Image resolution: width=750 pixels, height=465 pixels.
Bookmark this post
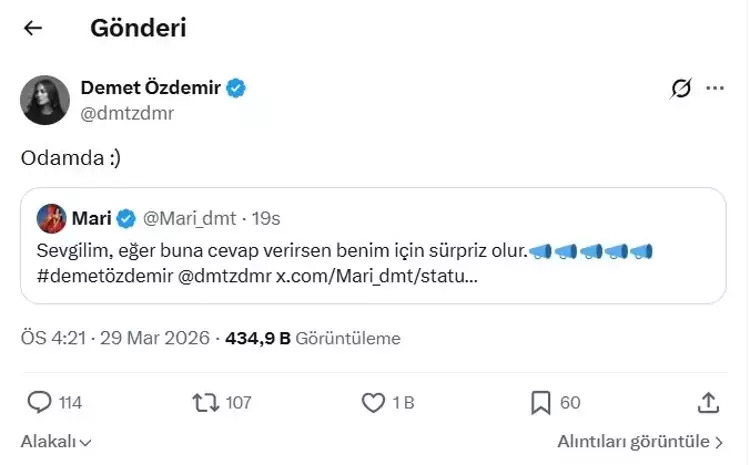541,402
